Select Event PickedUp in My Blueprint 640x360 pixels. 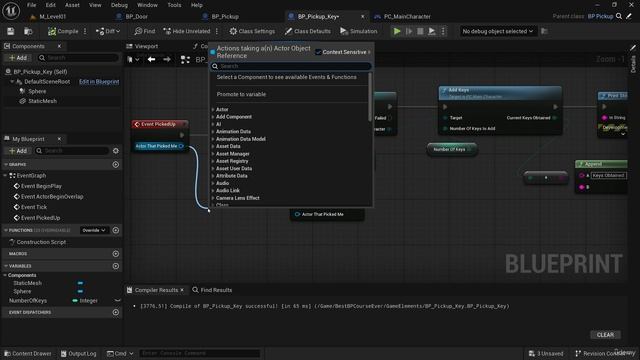click(x=40, y=218)
